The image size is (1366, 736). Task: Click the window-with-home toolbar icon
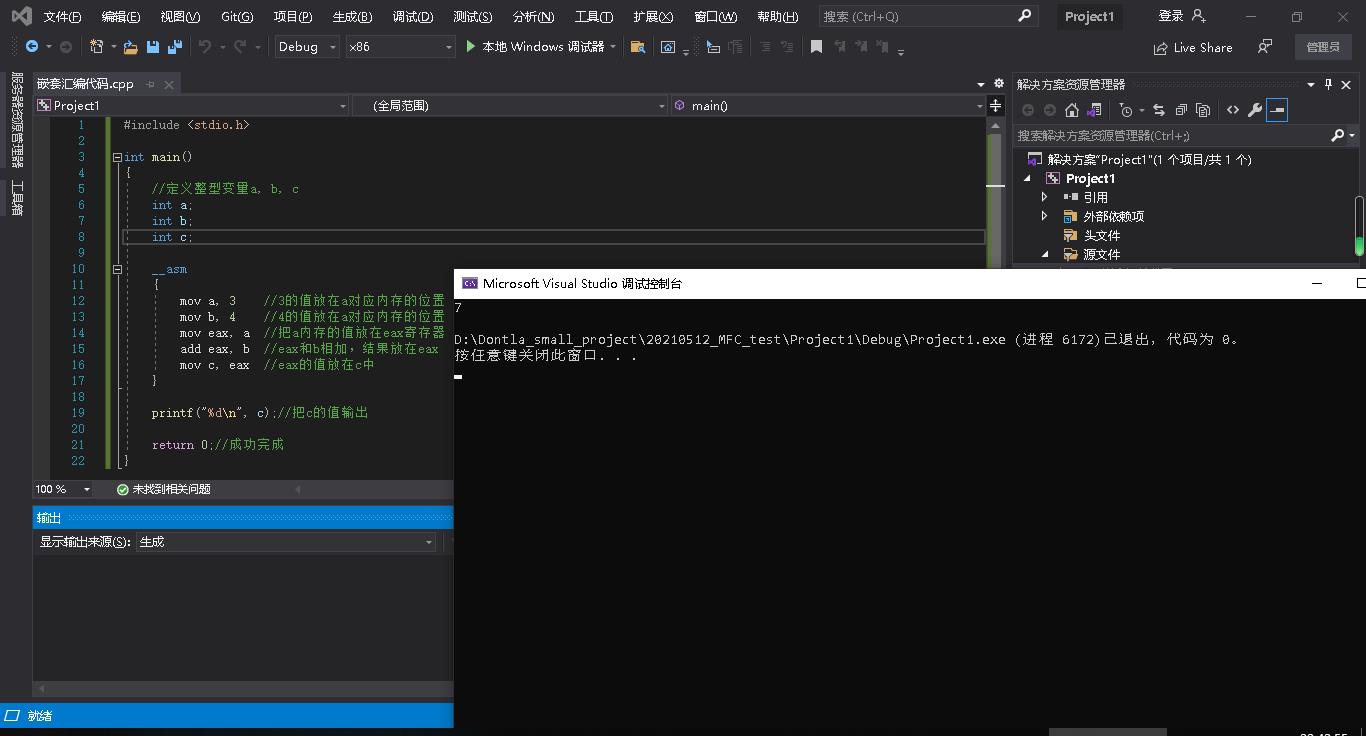point(668,47)
